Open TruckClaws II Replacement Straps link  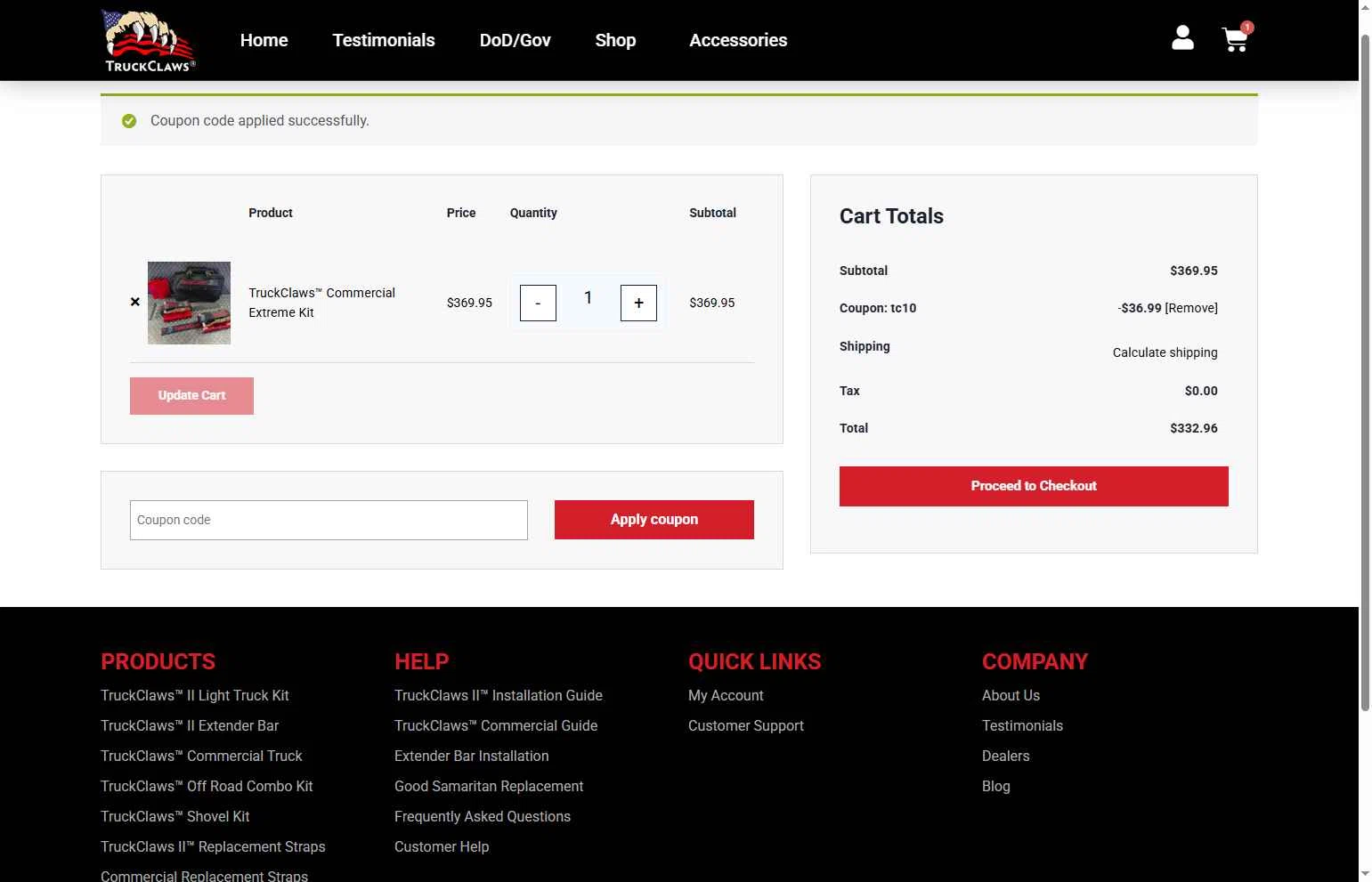pos(213,847)
